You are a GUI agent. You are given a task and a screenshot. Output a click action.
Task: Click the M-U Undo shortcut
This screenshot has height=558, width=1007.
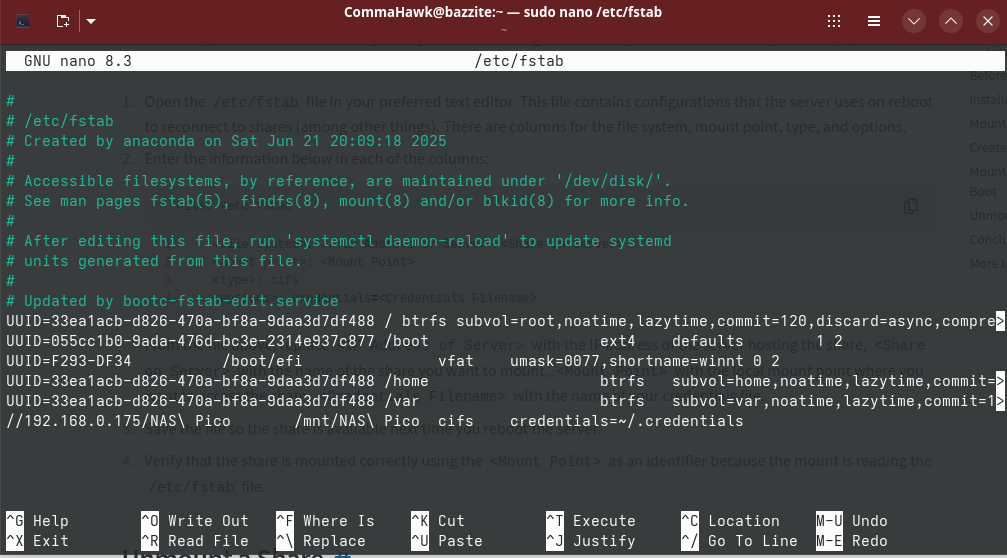[x=852, y=521]
